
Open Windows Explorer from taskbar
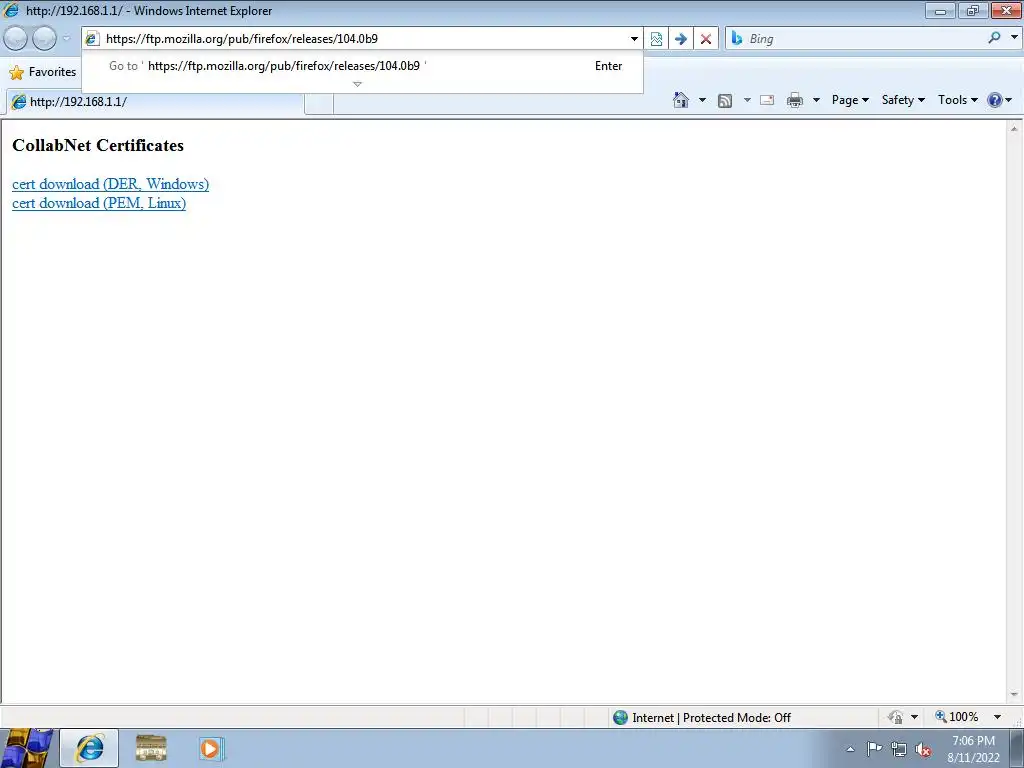[x=151, y=748]
